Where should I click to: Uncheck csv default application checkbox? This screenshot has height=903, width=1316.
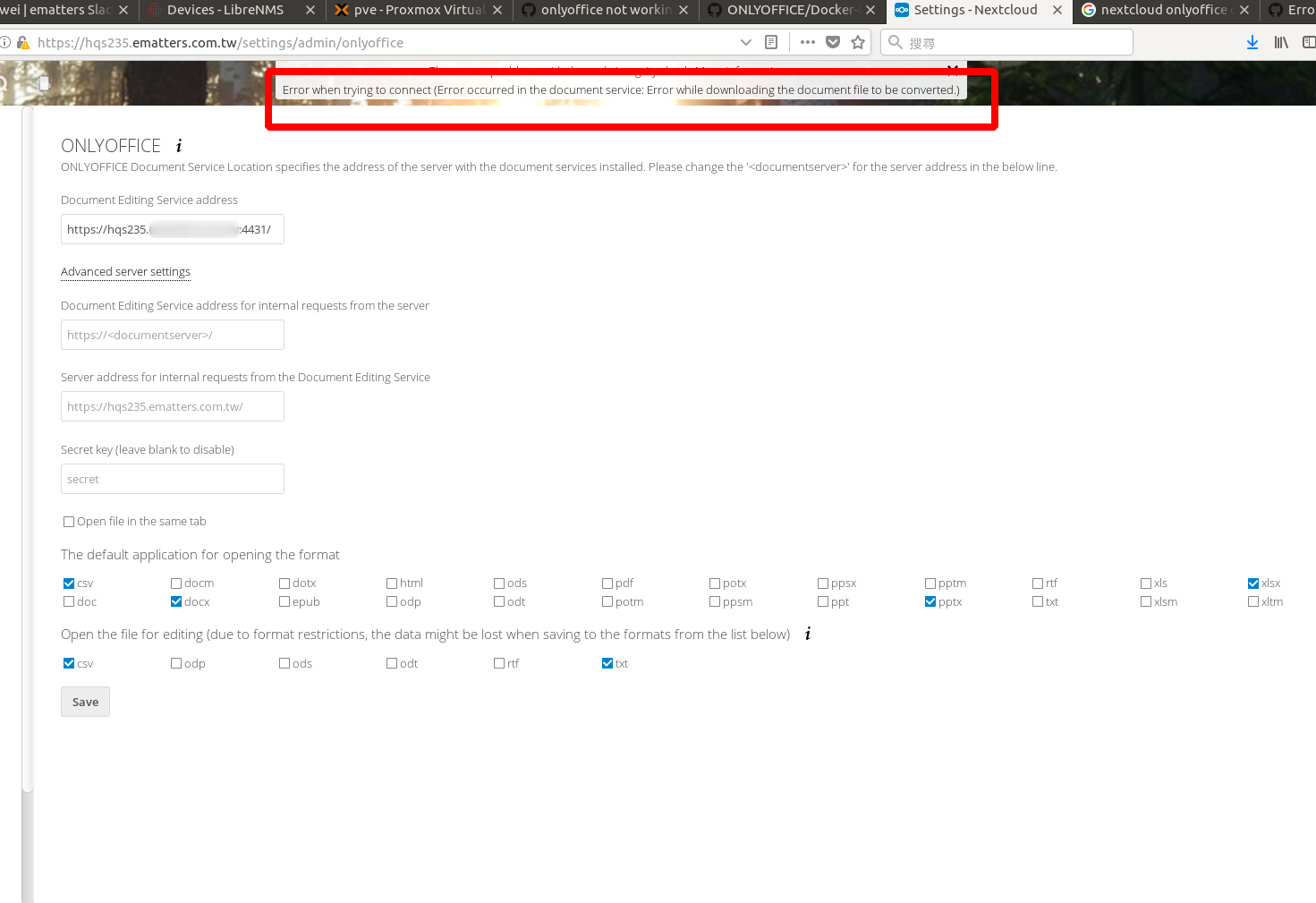(x=69, y=584)
